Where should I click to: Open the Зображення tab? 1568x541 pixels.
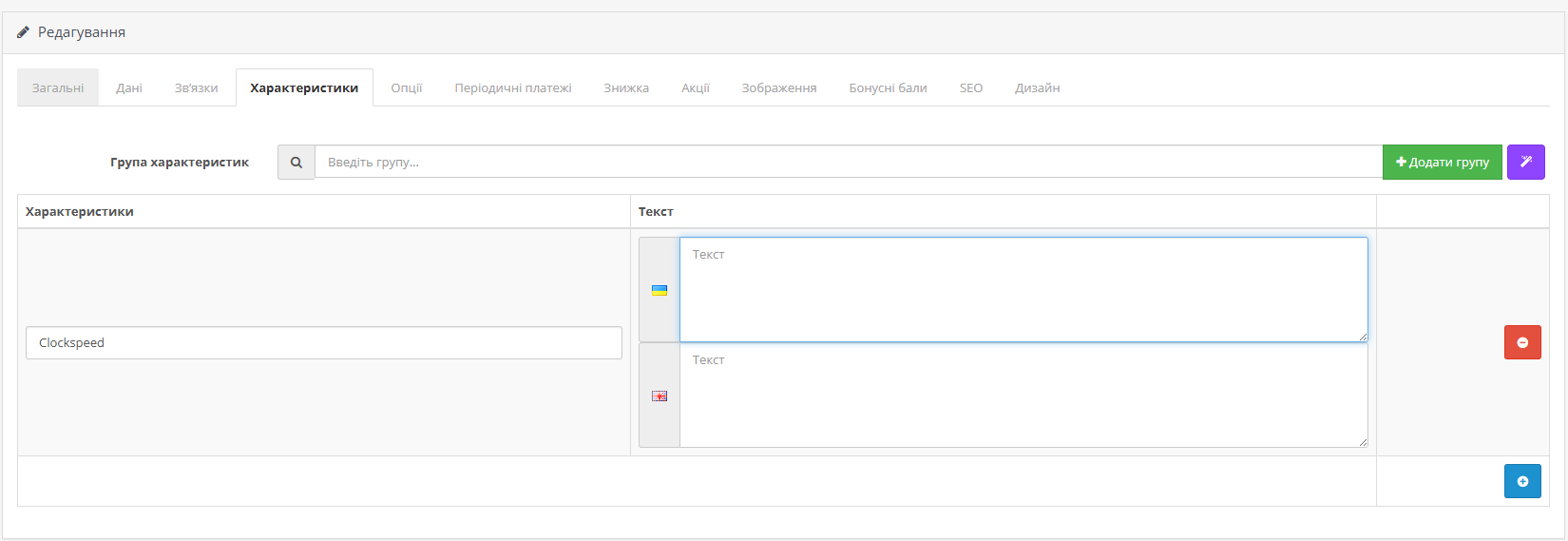779,87
